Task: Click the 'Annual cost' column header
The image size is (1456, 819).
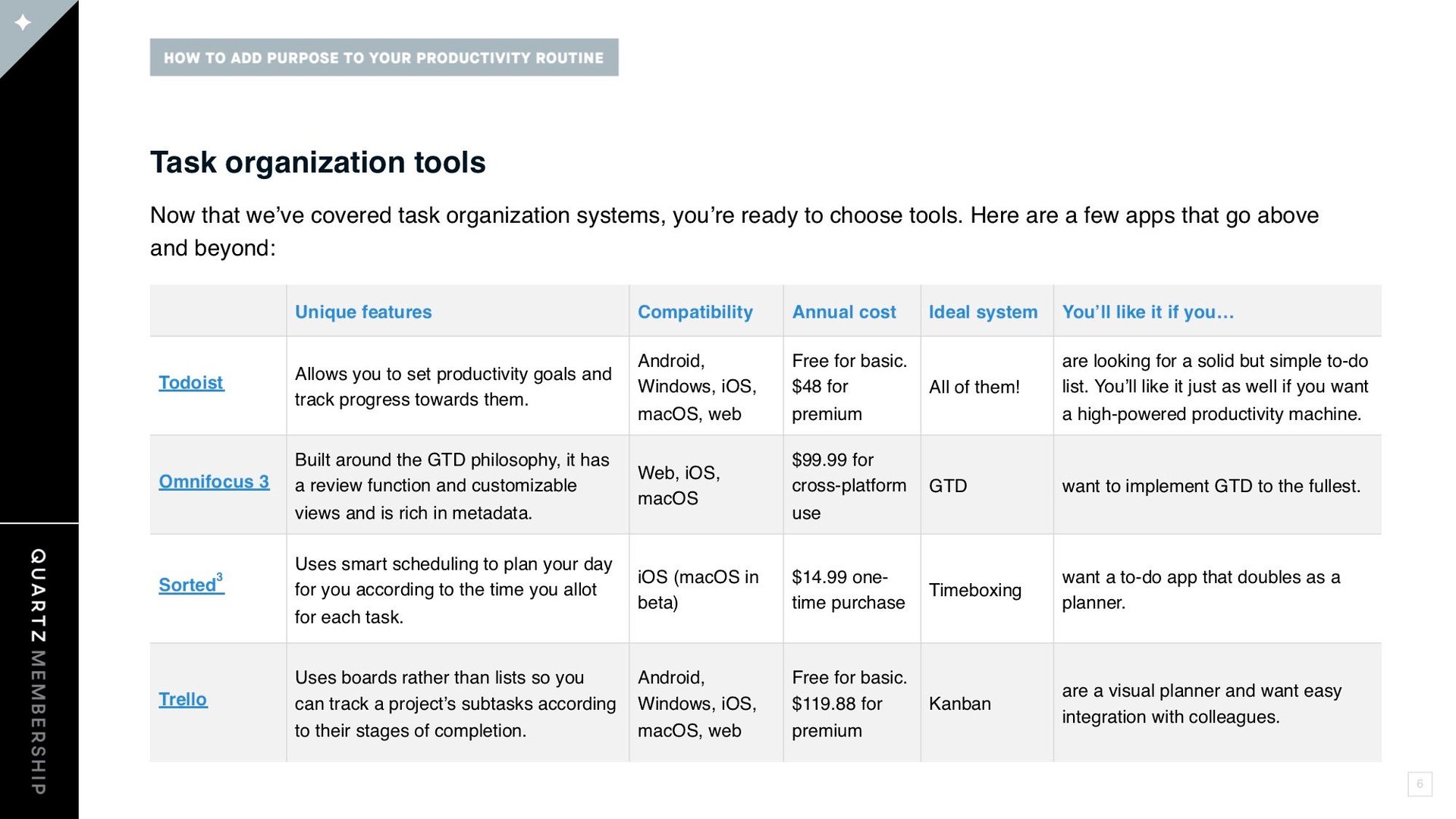Action: point(844,312)
